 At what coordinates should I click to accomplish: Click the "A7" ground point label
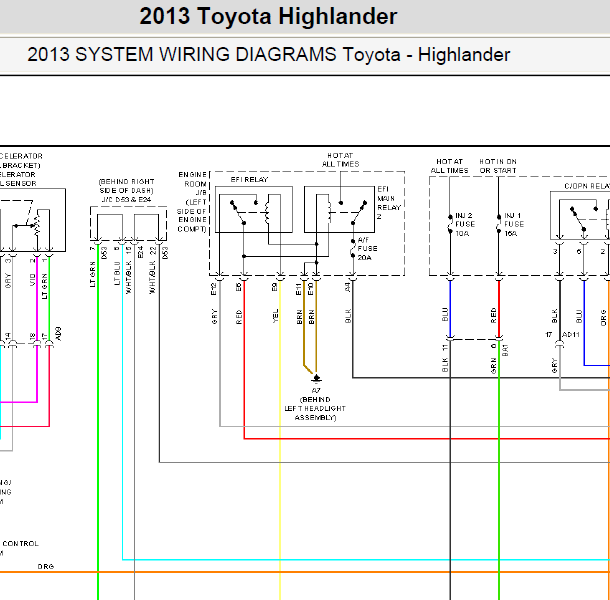pos(316,391)
